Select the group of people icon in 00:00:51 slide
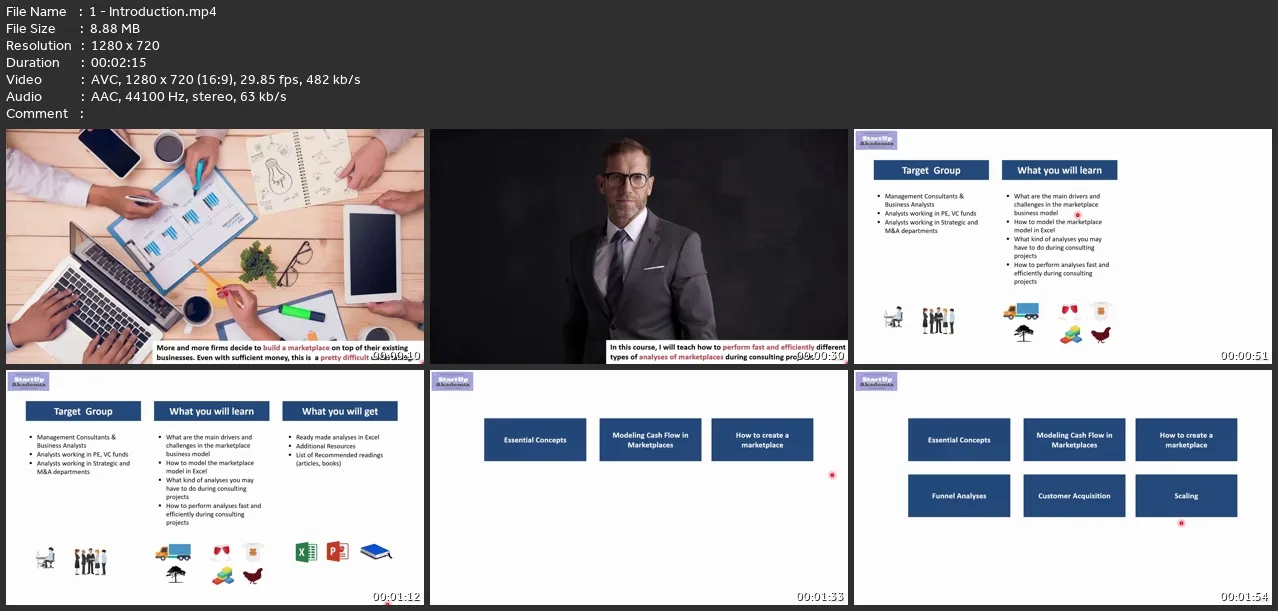 click(938, 320)
